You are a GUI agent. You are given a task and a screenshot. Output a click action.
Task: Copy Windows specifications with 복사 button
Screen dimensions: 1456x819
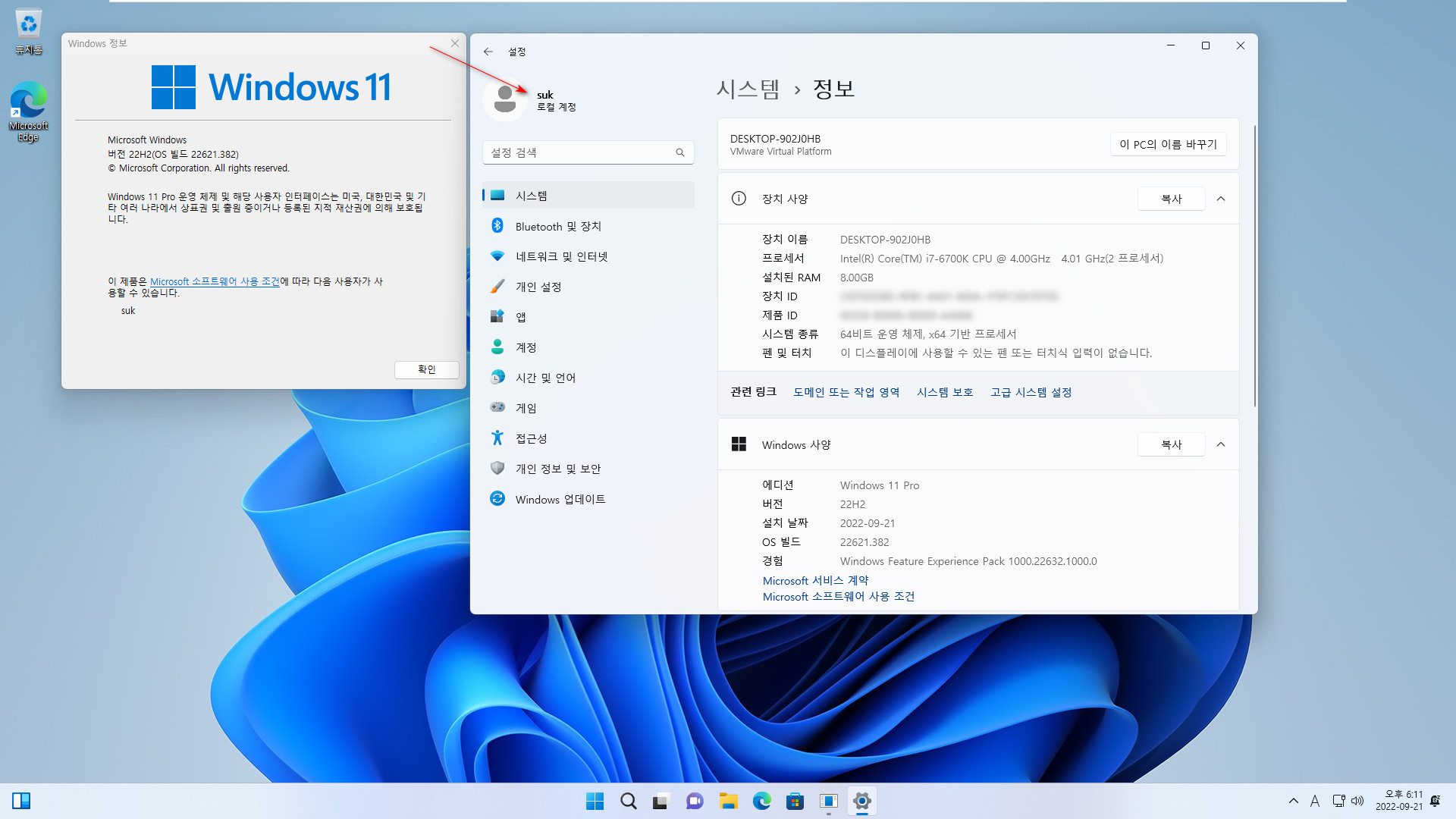coord(1172,444)
